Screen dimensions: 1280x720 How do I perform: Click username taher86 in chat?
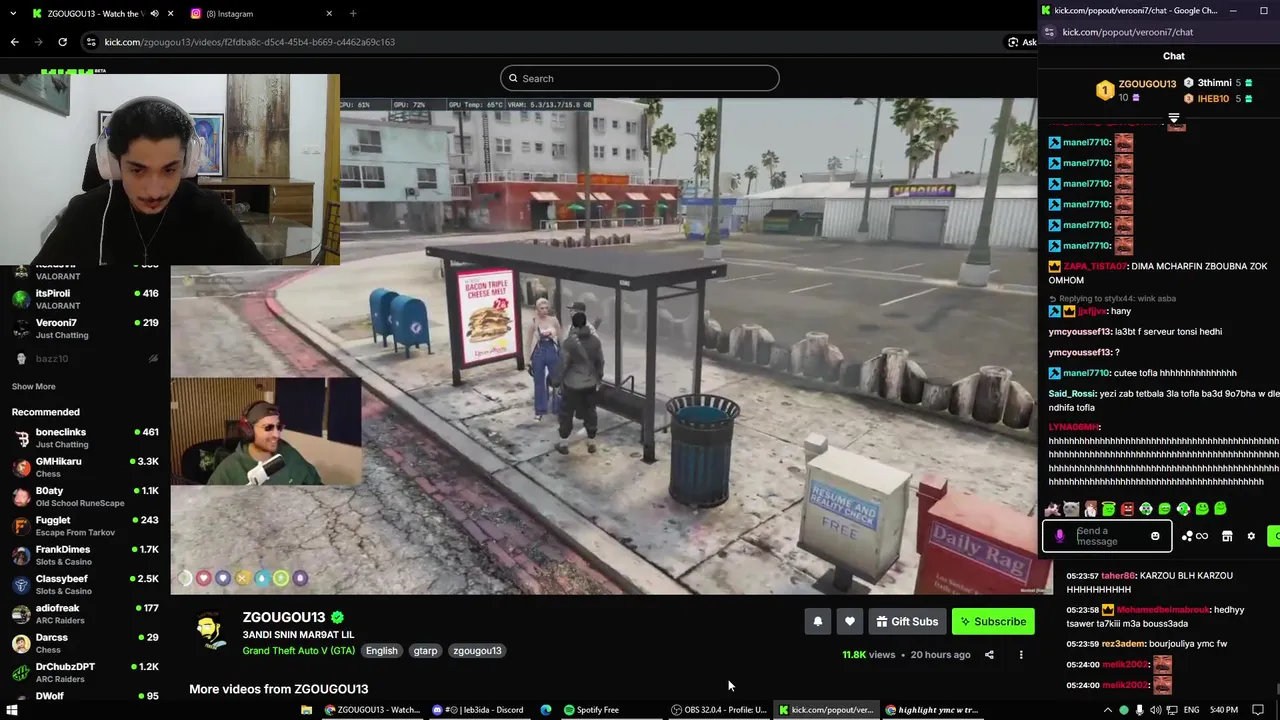click(x=1118, y=576)
